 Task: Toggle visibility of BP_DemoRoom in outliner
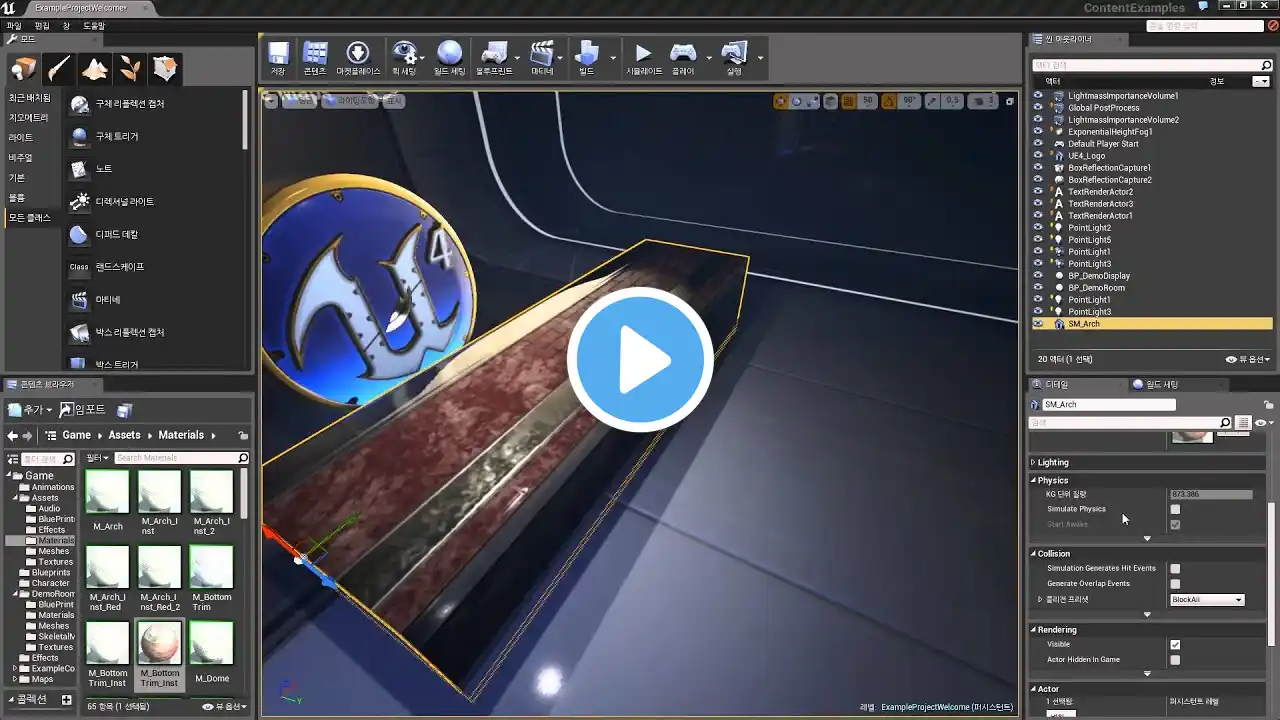click(1038, 288)
